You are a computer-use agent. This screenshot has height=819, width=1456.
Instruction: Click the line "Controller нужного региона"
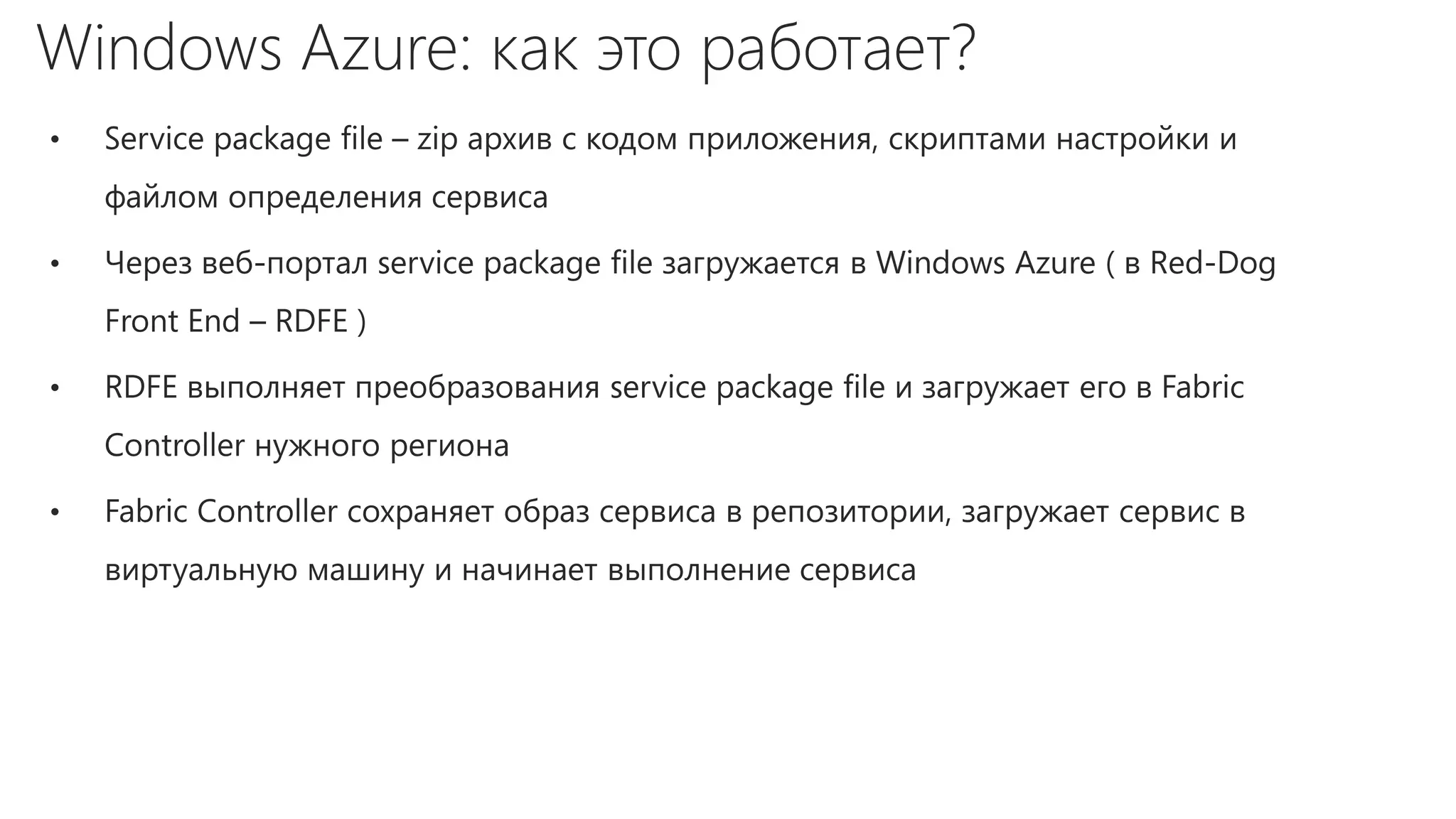(306, 446)
